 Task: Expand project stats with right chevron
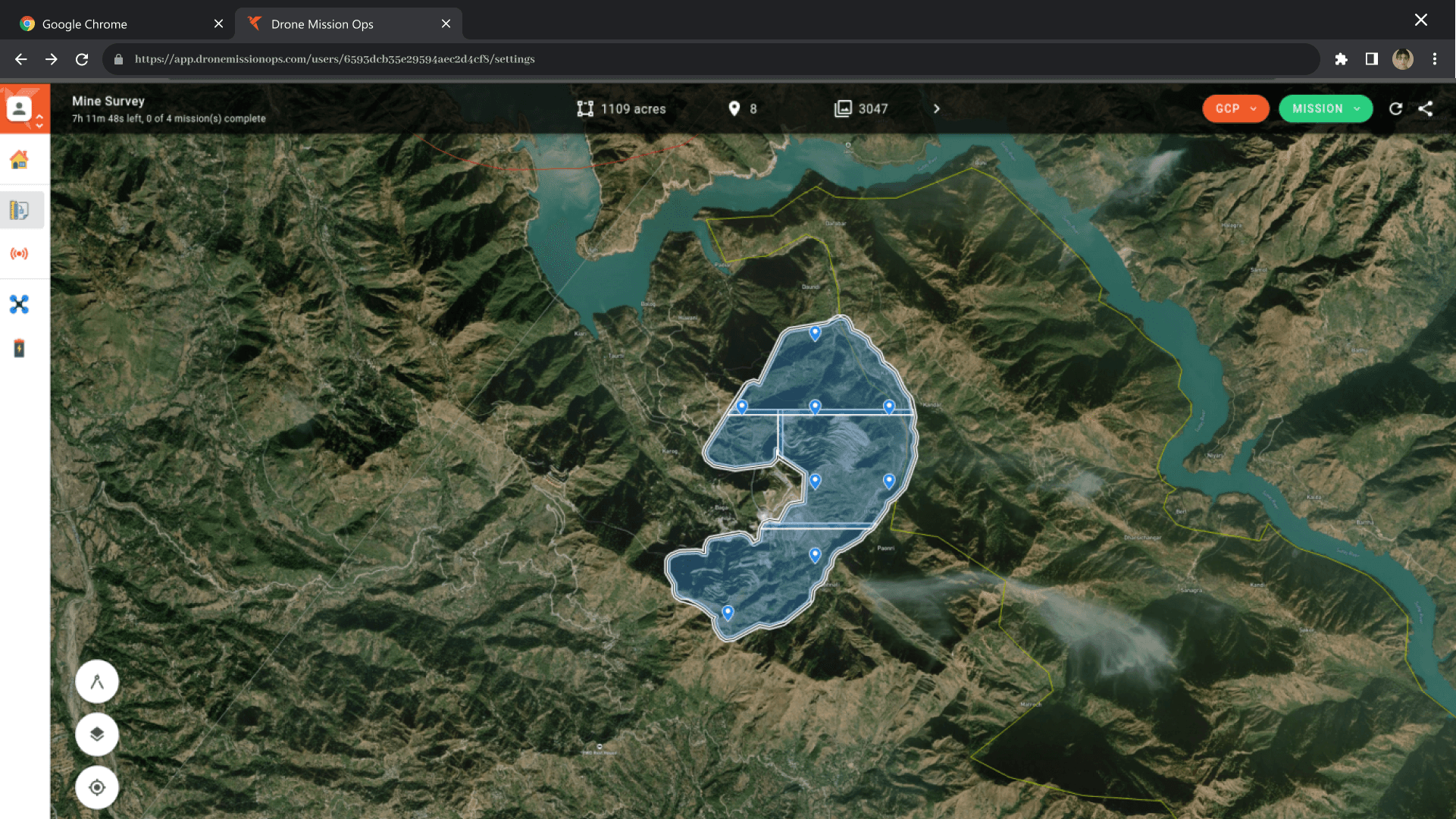click(937, 108)
